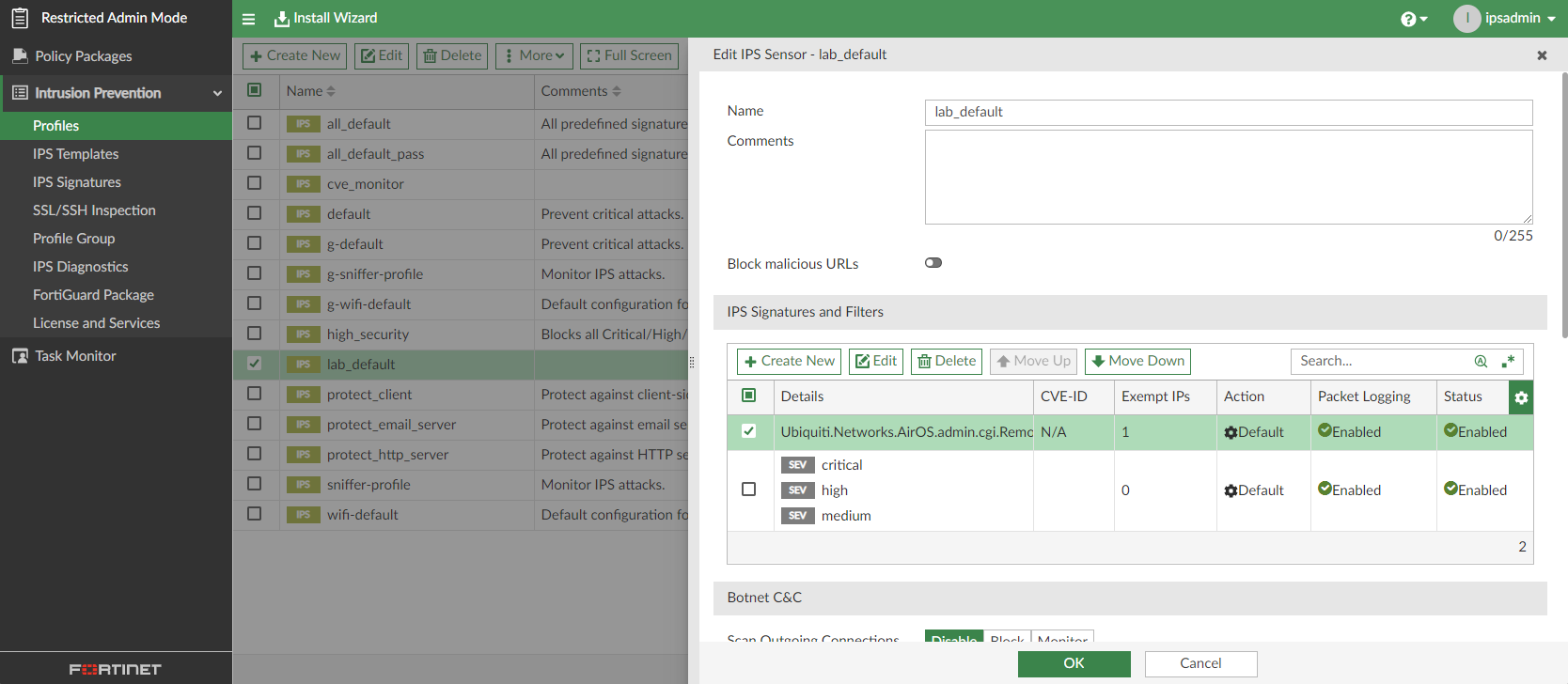Open the ipsadmin account dropdown arrow
The width and height of the screenshot is (1568, 684).
pos(1551,19)
